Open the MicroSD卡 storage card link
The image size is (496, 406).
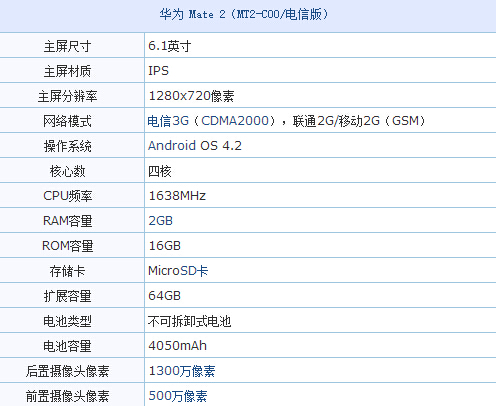[178, 271]
